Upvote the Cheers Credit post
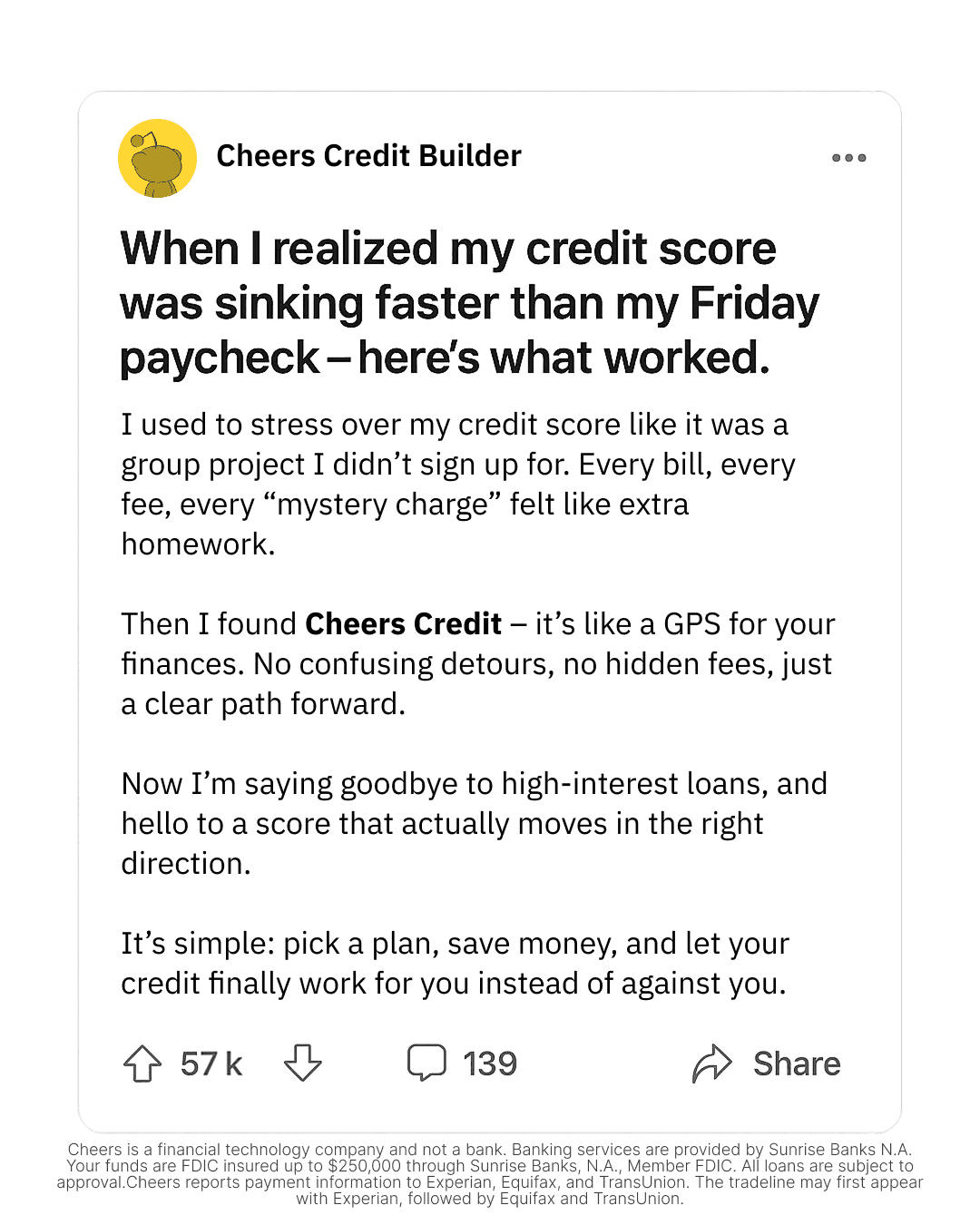Viewport: 980px width, 1225px height. [x=142, y=1063]
